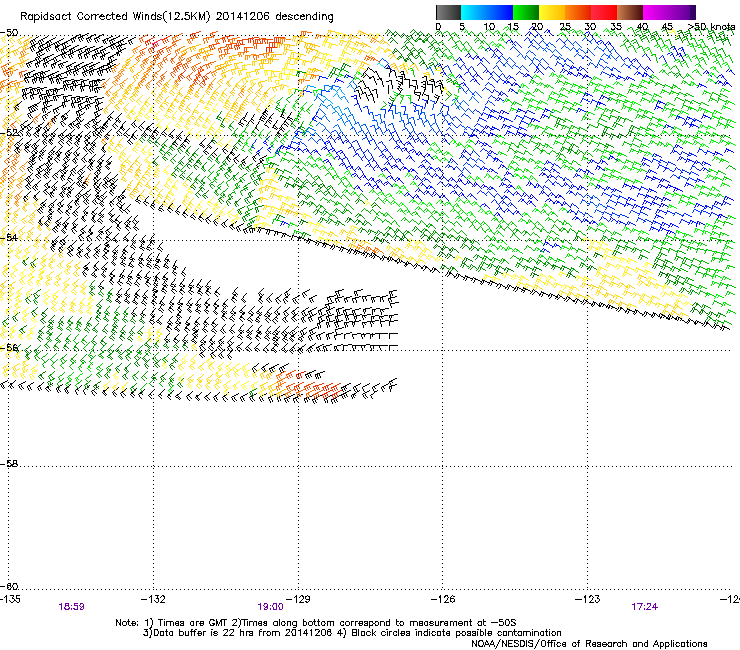
Task: Click the longitude label -132
Action: click(153, 599)
